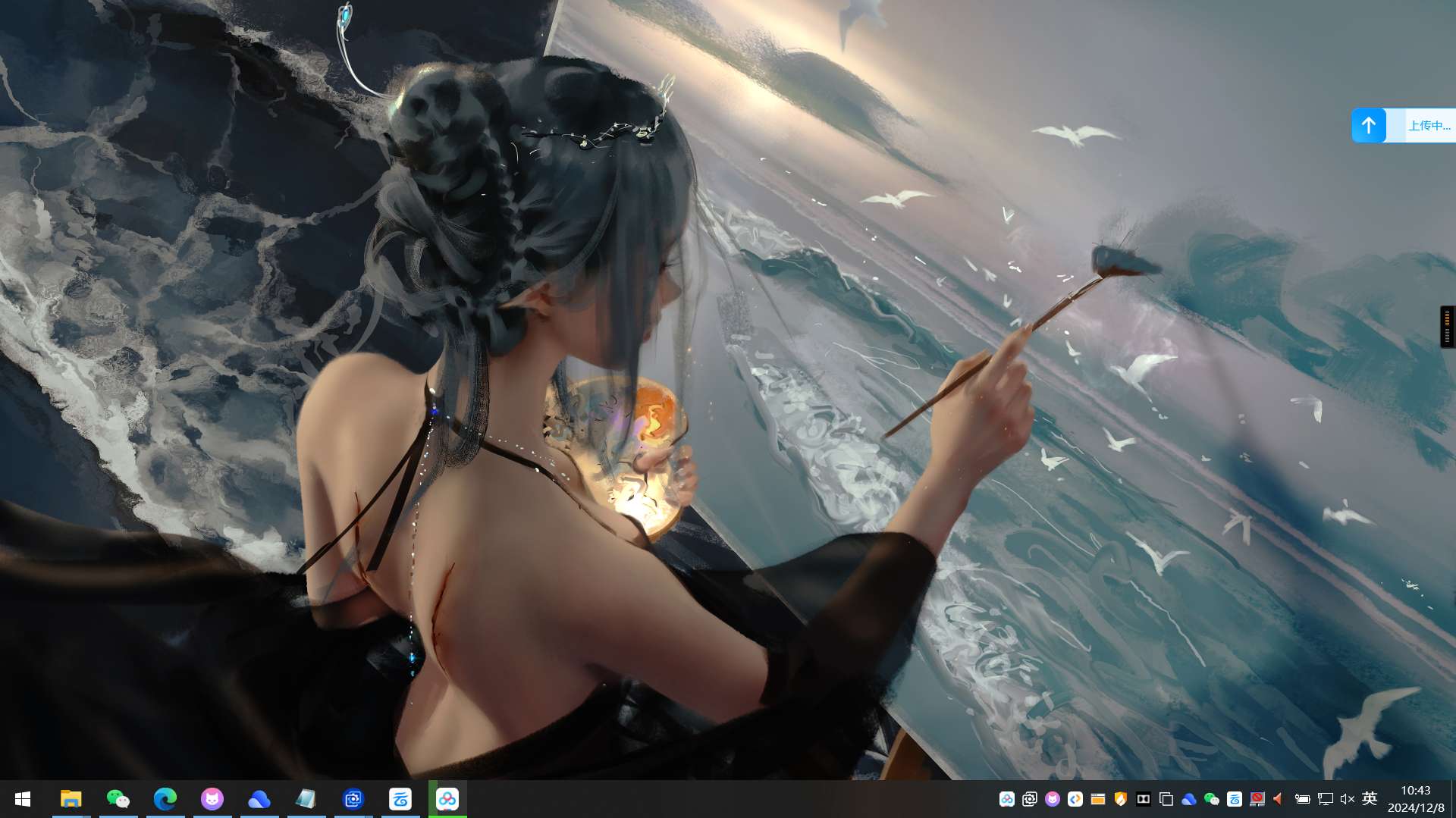Open the Dolby audio tray icon
Image resolution: width=1456 pixels, height=818 pixels.
tap(1144, 799)
